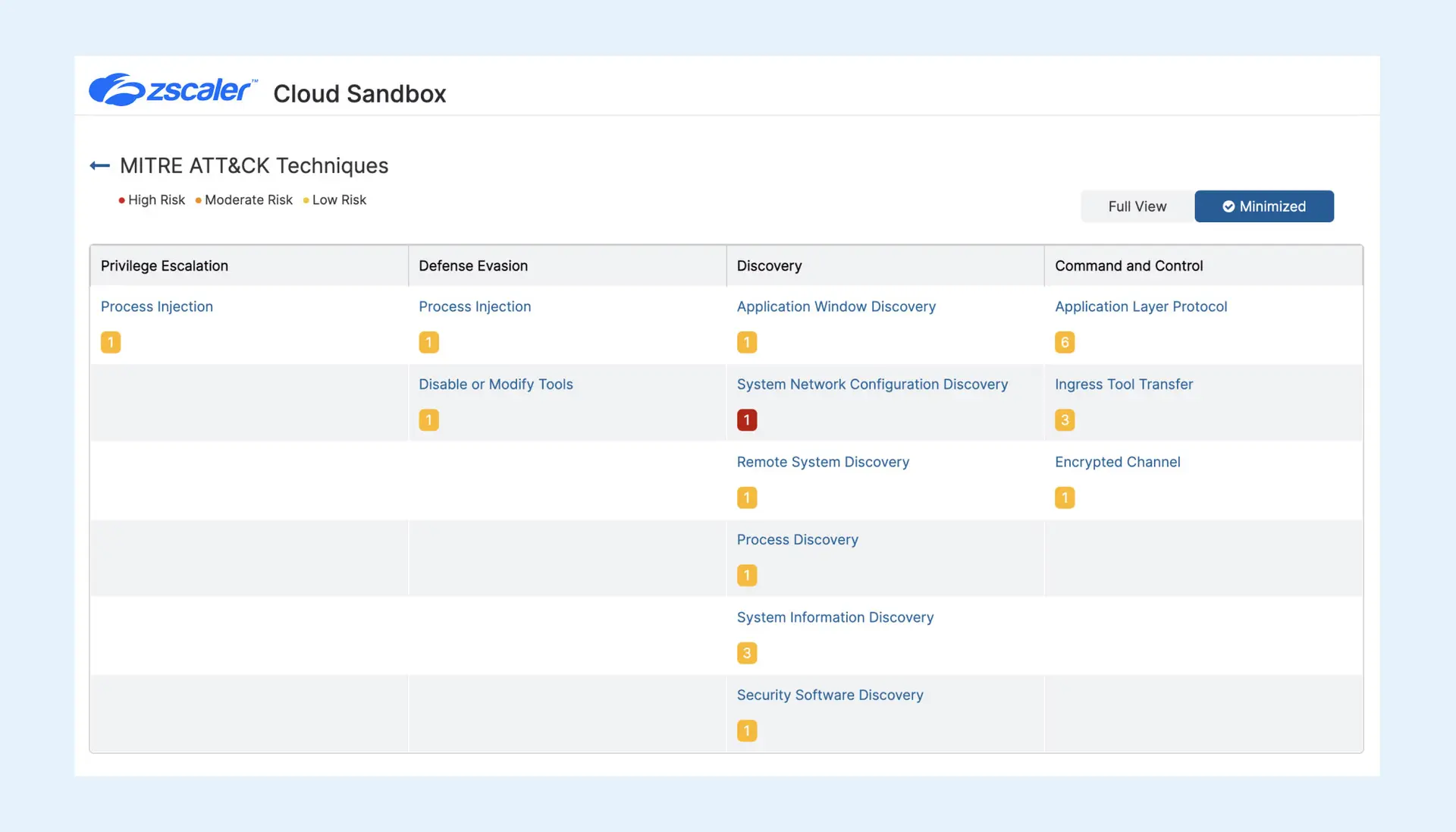
Task: Click the Defense Evasion column header
Action: coord(567,265)
